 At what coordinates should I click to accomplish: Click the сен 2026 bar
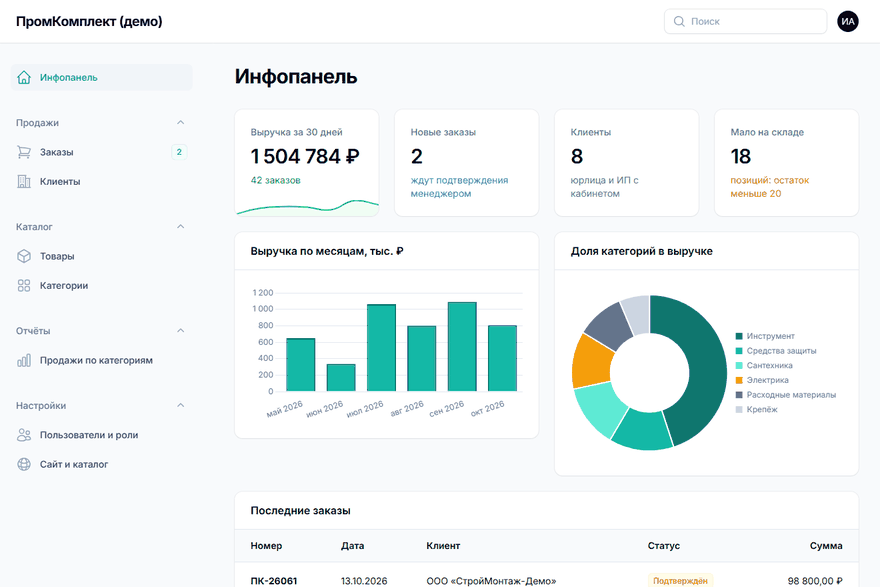coord(462,347)
